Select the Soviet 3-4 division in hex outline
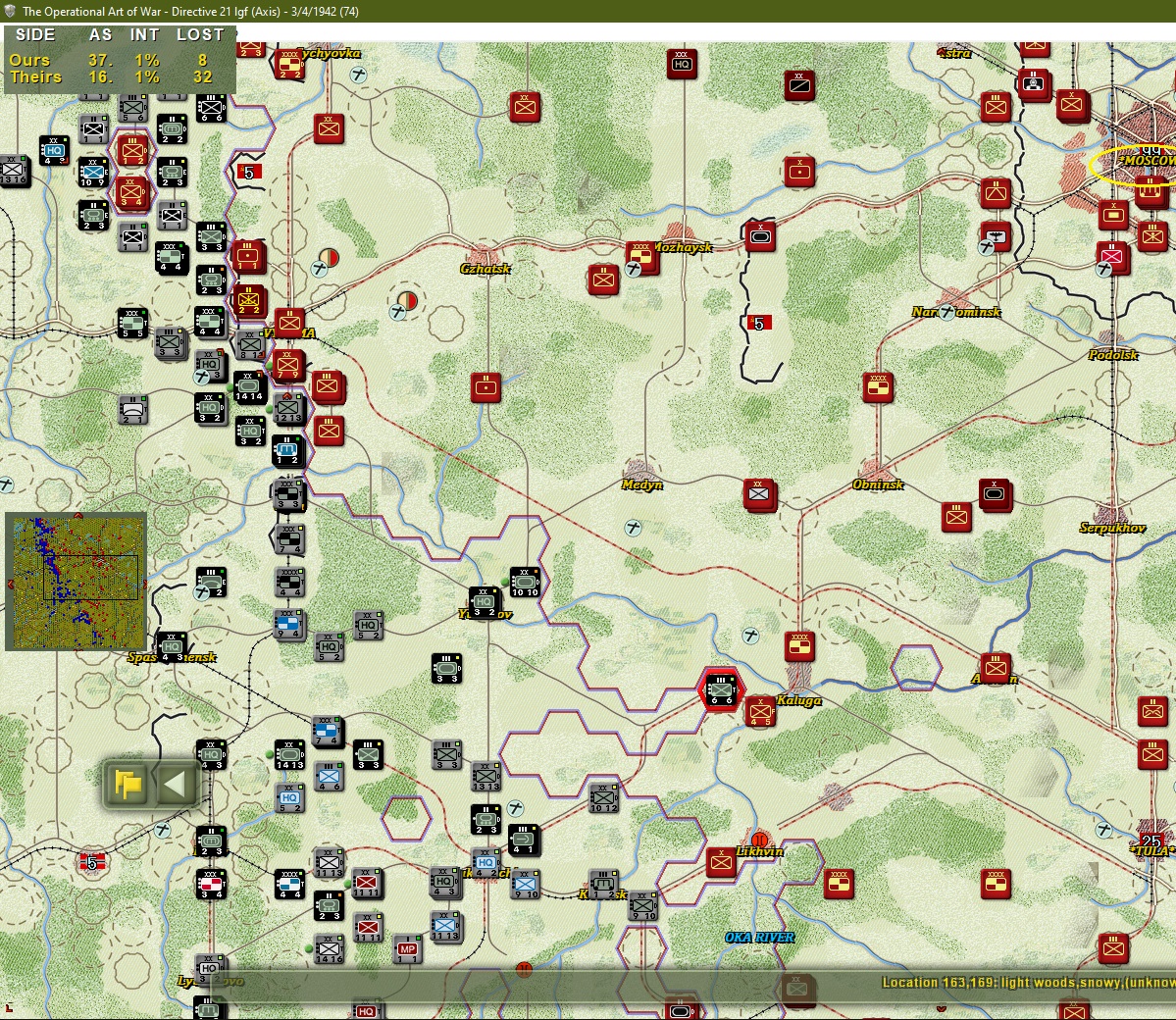Viewport: 1176px width, 1020px height. 131,192
